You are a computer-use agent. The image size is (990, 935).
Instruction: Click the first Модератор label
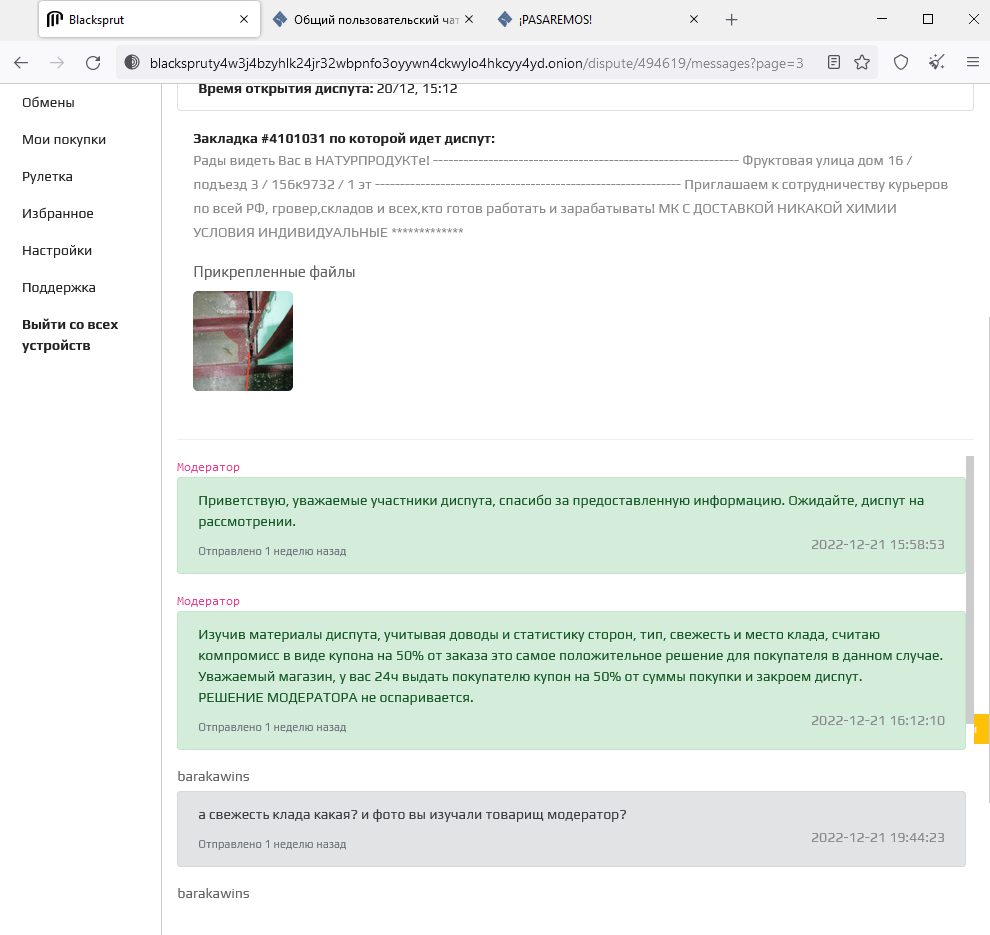coord(208,467)
